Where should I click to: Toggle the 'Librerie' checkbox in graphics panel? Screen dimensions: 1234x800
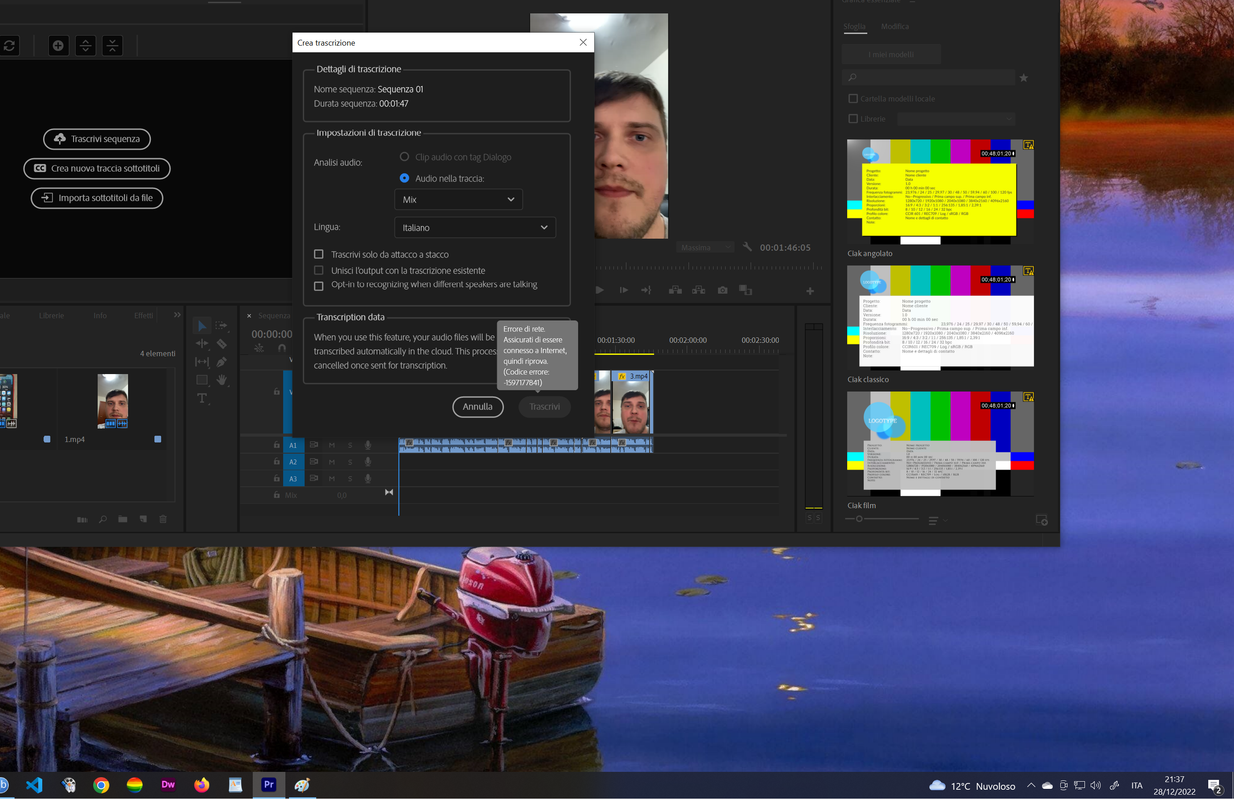click(x=853, y=119)
